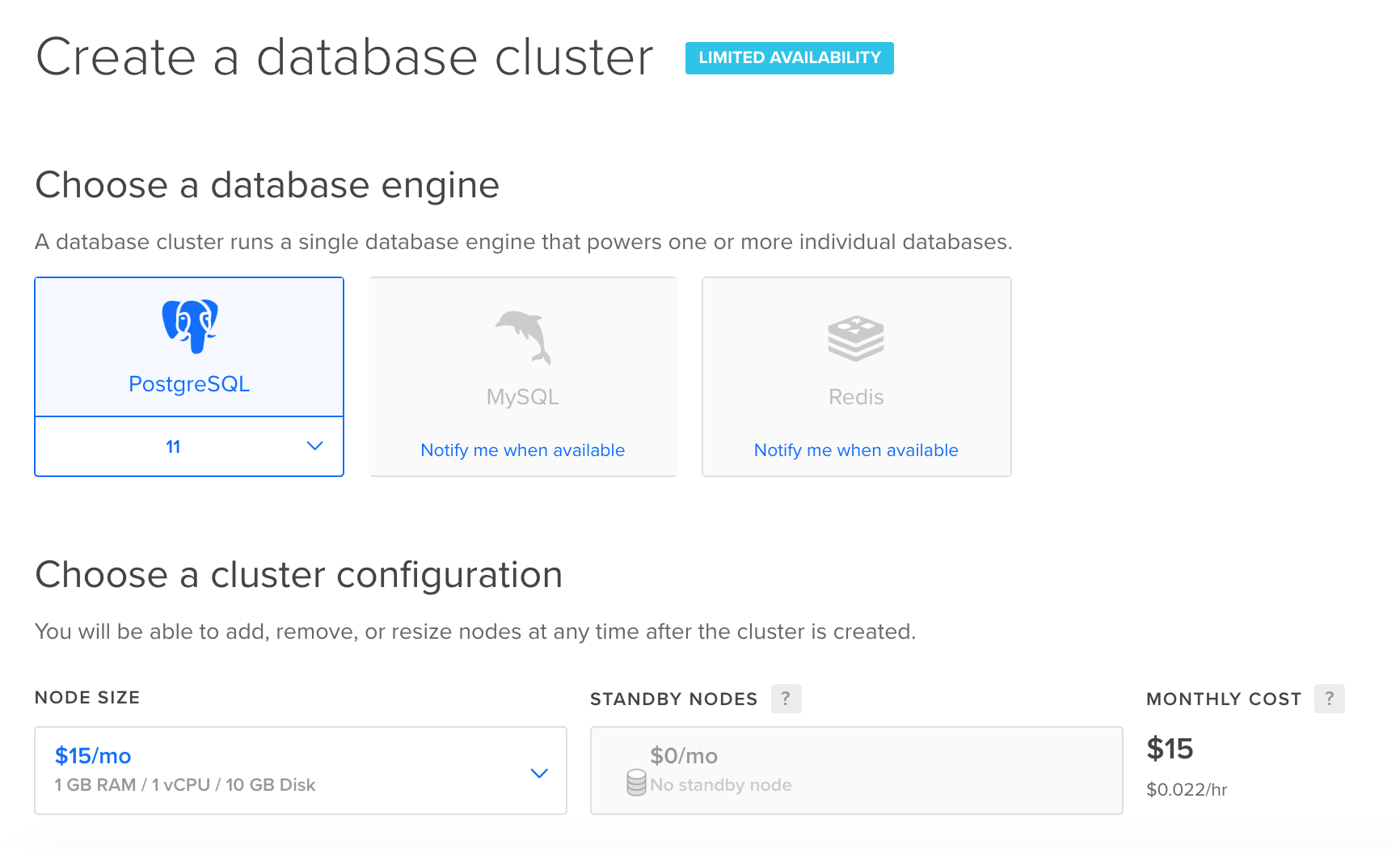Screen dimensions: 1400x849
Task: Click the resize nodes description sentence
Action: point(475,631)
